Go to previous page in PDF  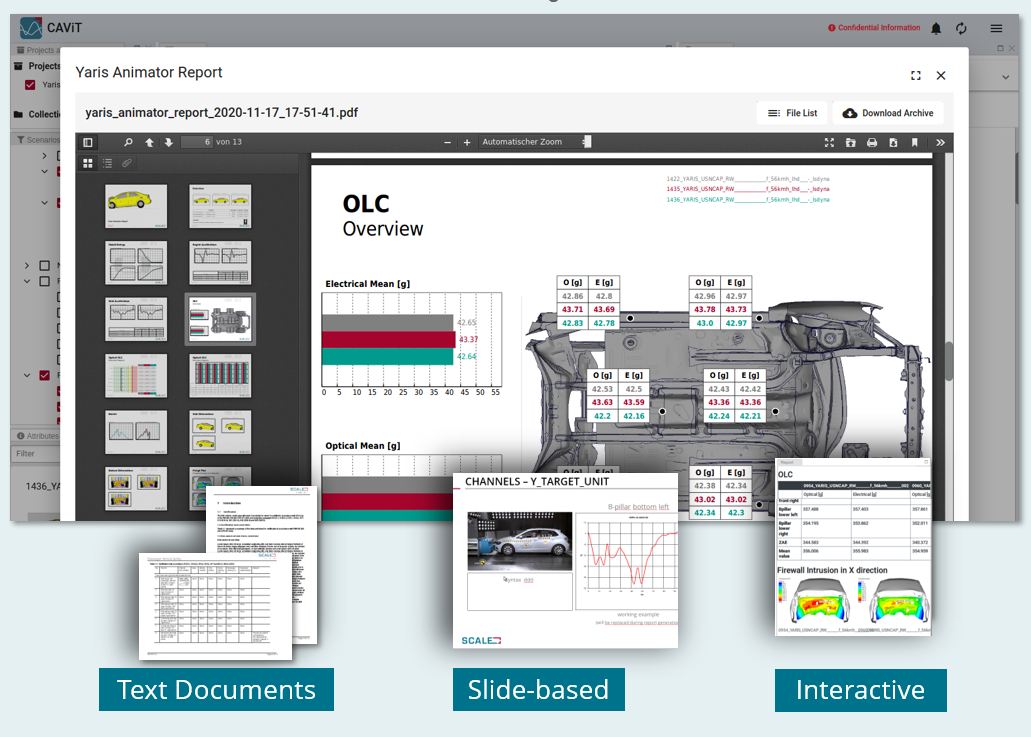[x=149, y=142]
